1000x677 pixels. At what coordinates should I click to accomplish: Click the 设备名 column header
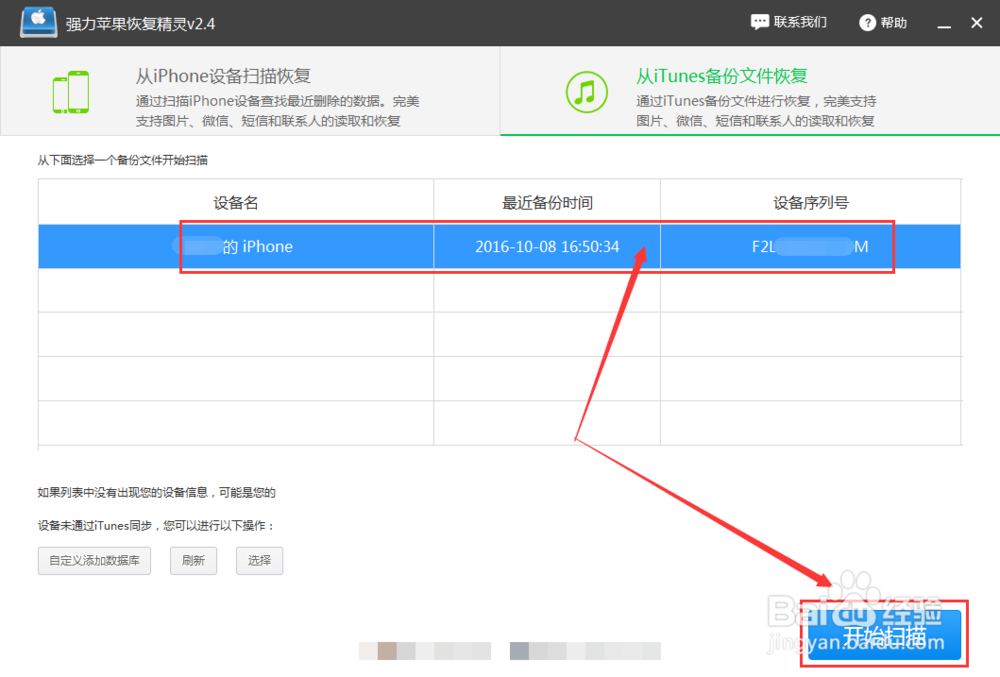pos(235,201)
